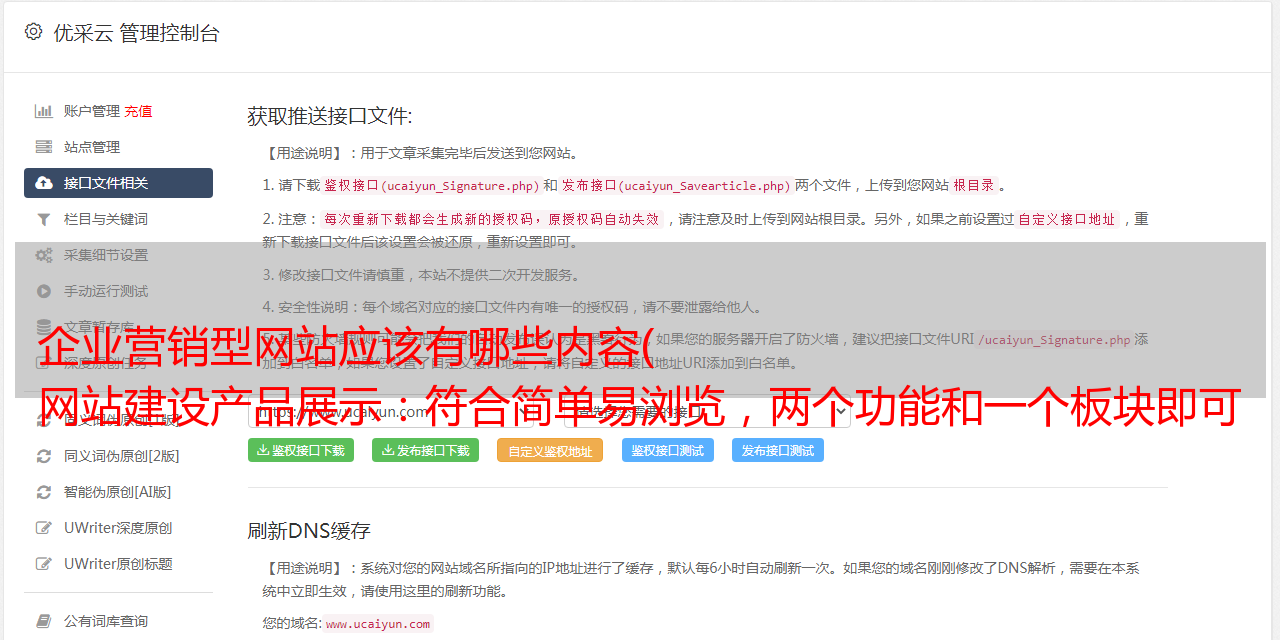The height and width of the screenshot is (640, 1280).
Task: Click the blue 鉴权接口测试 button
Action: pyautogui.click(x=668, y=450)
